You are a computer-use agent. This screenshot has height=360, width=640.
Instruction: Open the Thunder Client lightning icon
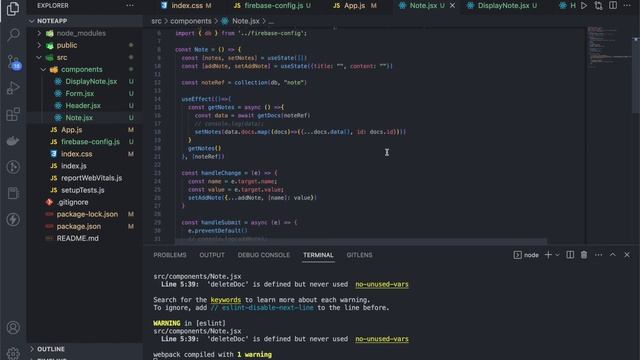click(13, 220)
